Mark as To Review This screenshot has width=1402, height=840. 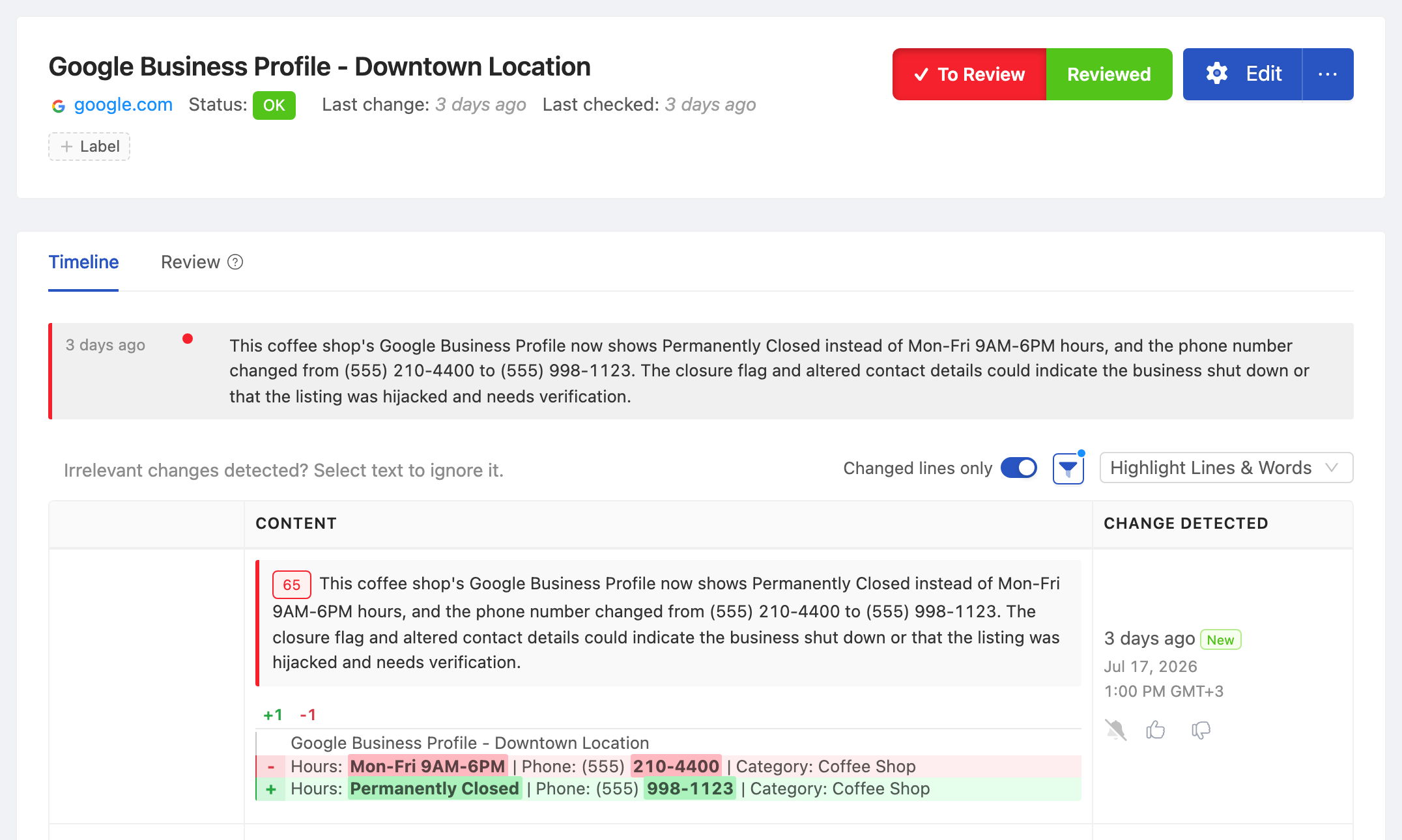(969, 74)
